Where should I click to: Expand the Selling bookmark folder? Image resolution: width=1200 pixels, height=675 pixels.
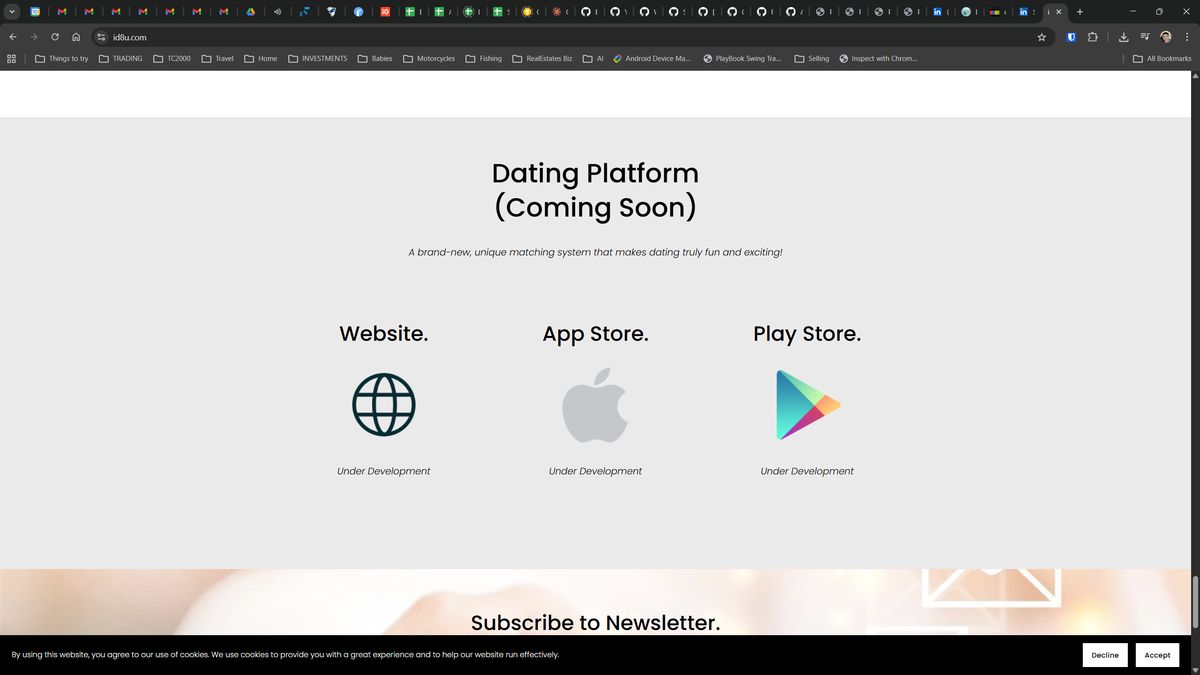point(812,59)
